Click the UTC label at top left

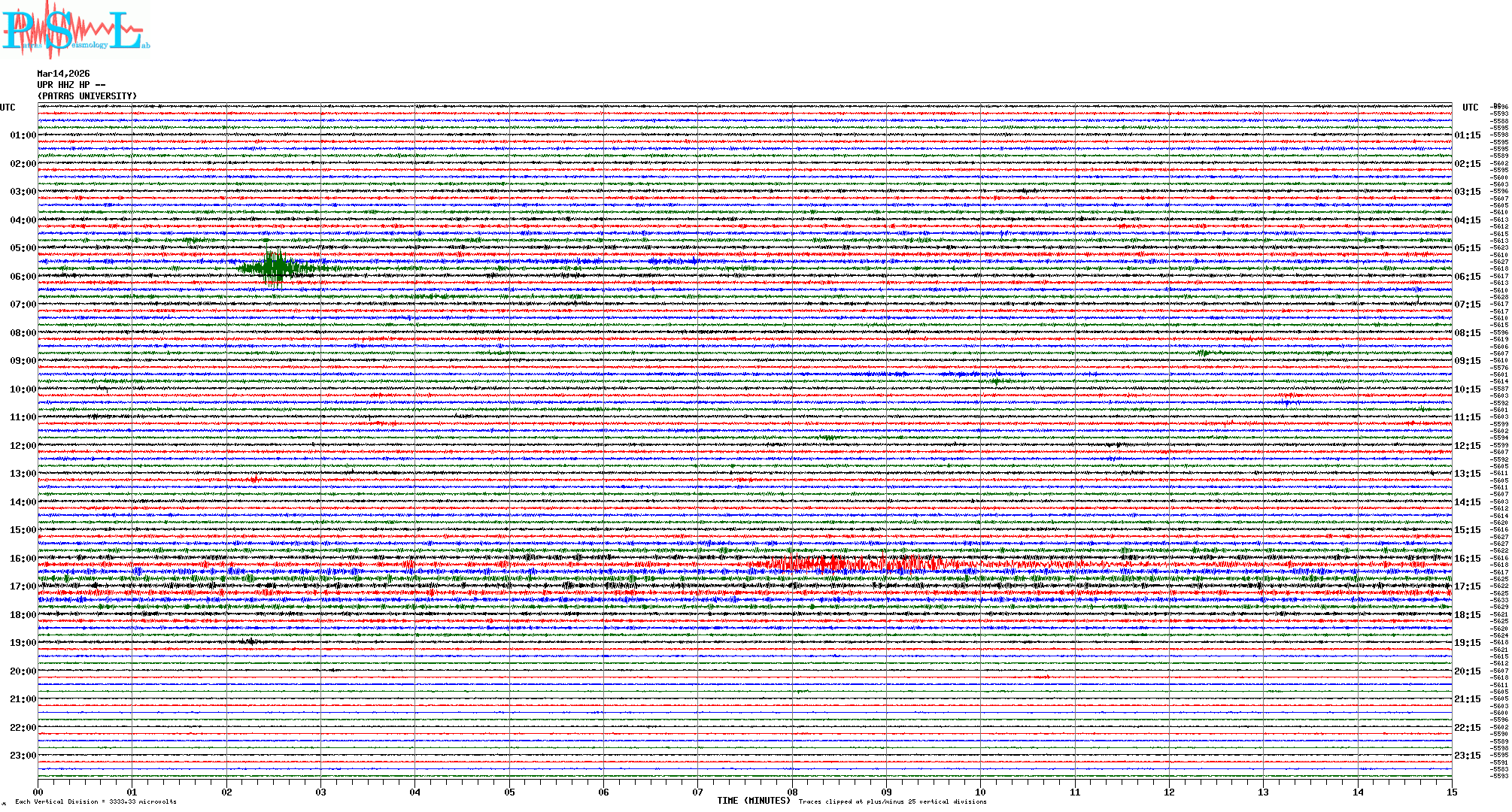8,108
